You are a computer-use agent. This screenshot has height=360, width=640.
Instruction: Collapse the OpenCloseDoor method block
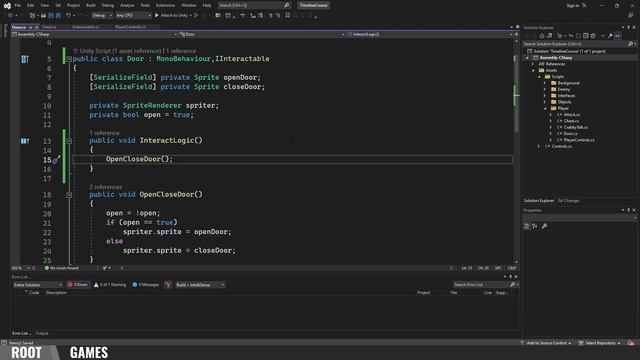pyautogui.click(x=69, y=195)
